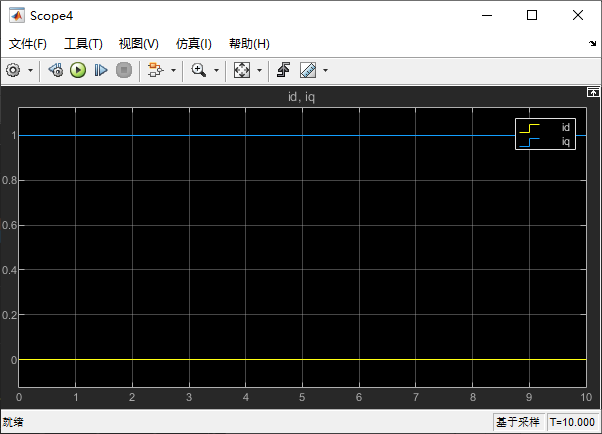Viewport: 602px width, 434px height.
Task: Click the 就绪 status text
Action: point(13,422)
